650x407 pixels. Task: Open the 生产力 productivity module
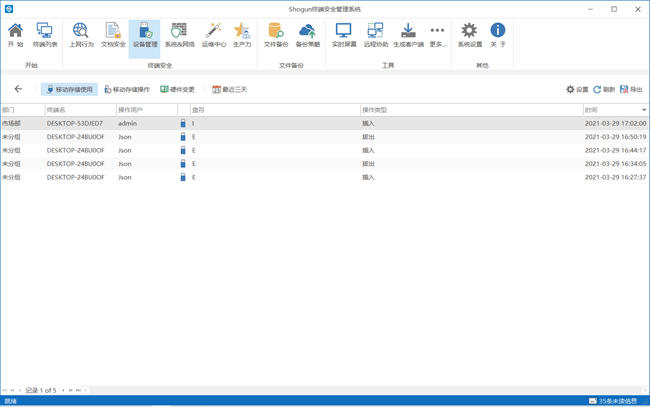[242, 35]
